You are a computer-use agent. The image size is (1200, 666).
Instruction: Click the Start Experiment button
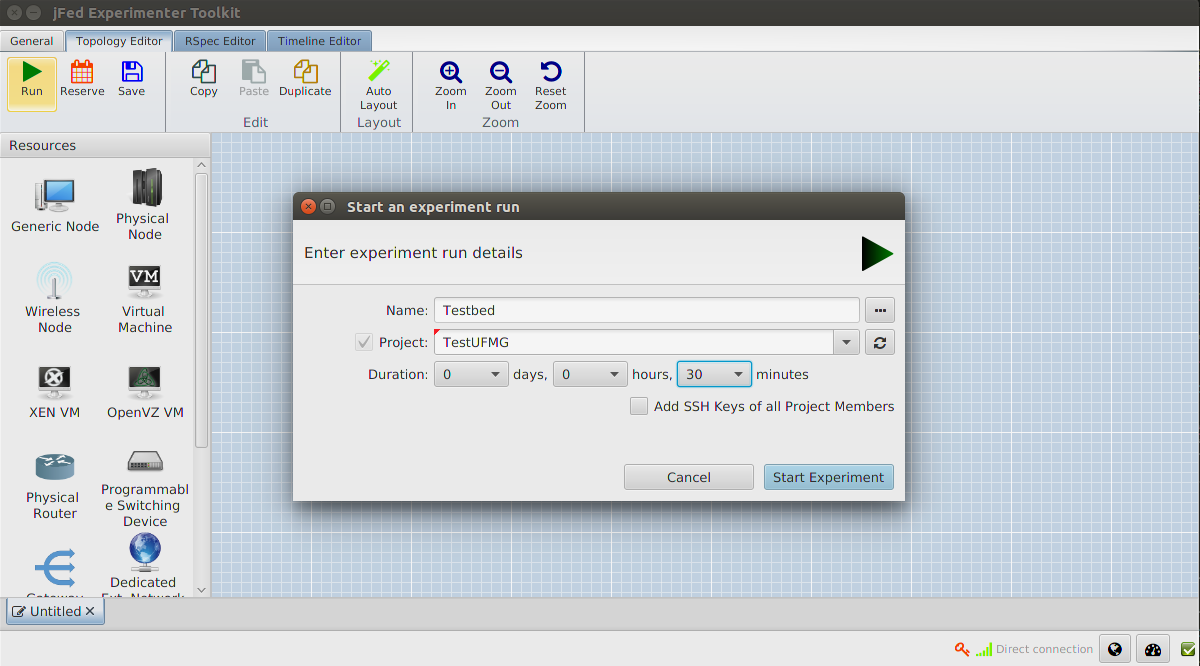pyautogui.click(x=828, y=477)
